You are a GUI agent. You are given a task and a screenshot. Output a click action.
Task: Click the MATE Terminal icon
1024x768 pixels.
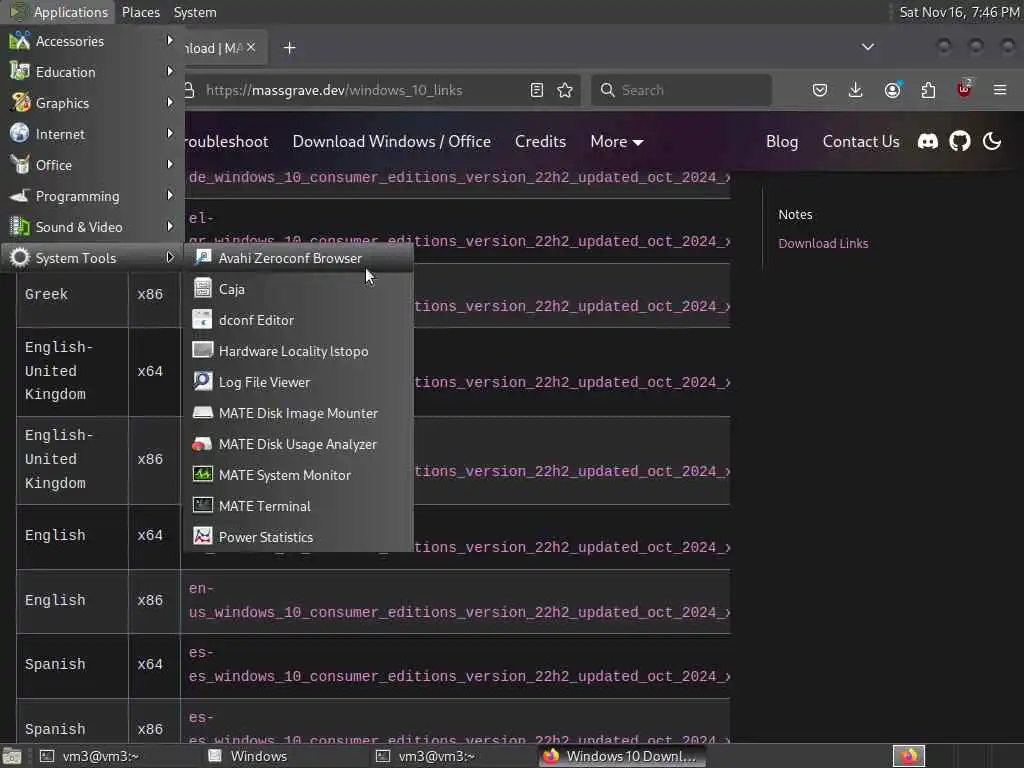(x=202, y=505)
